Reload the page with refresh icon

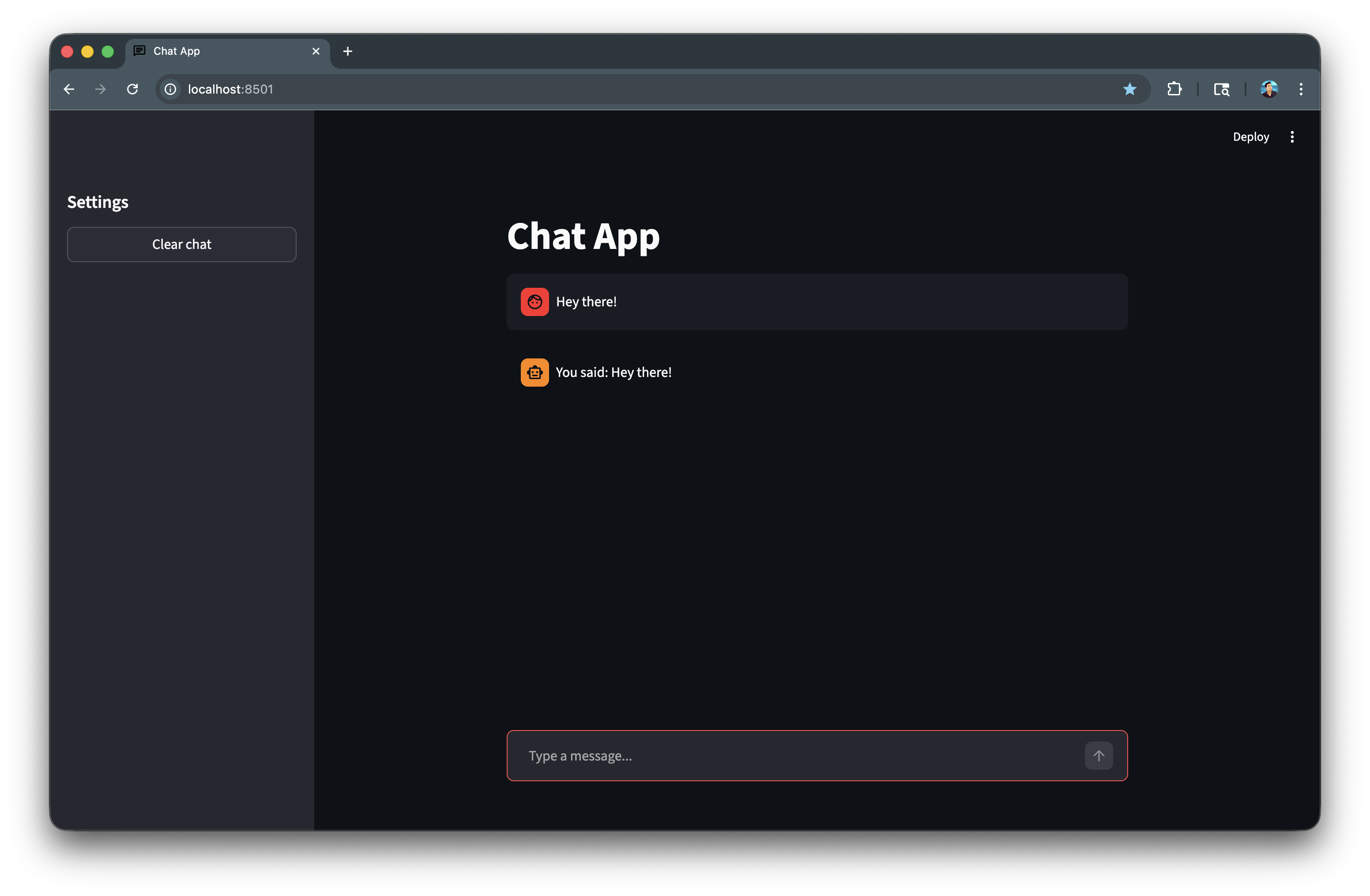coord(132,89)
